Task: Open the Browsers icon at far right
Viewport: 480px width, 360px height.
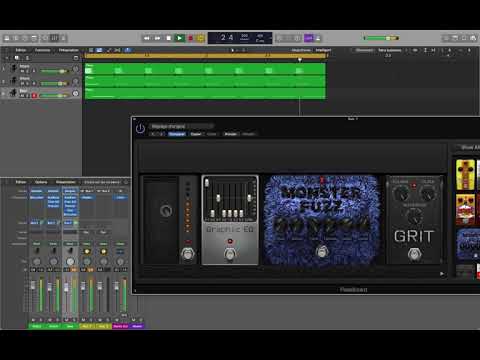Action: pyautogui.click(x=473, y=38)
